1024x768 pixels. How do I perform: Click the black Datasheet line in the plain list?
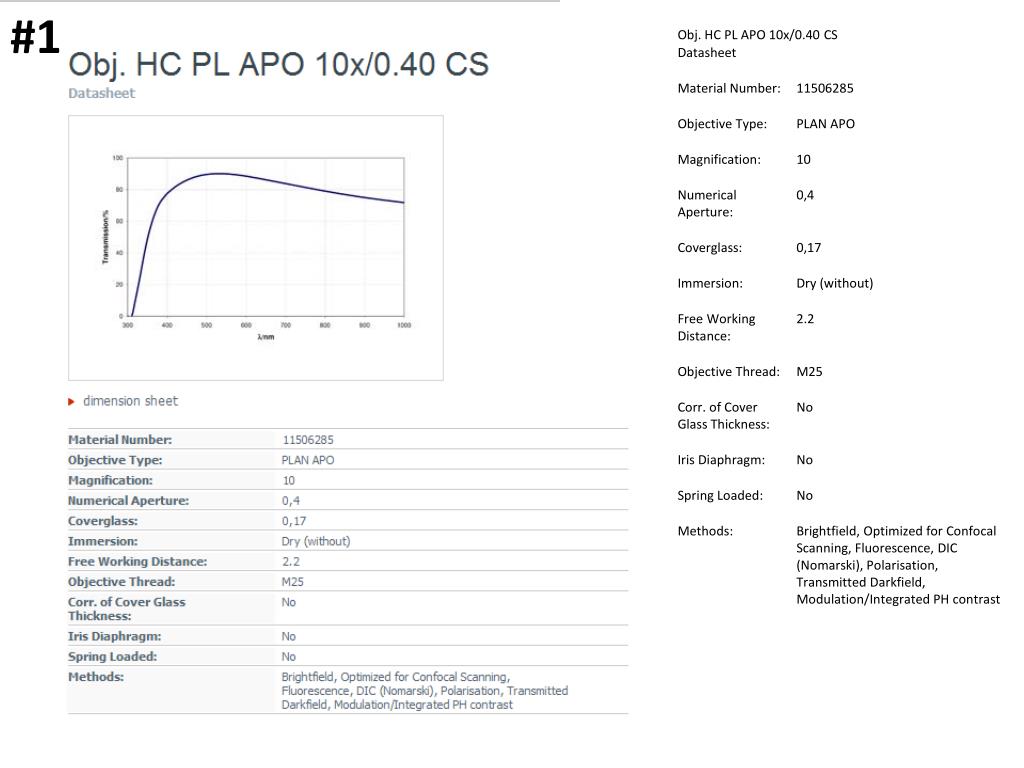click(x=707, y=53)
